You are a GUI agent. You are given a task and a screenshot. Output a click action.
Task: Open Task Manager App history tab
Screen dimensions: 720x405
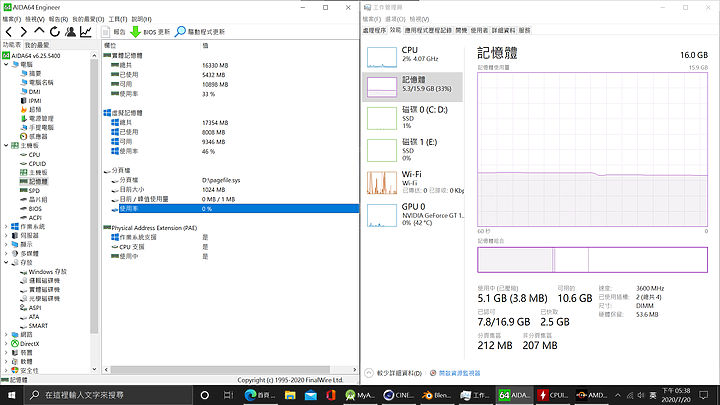[428, 30]
